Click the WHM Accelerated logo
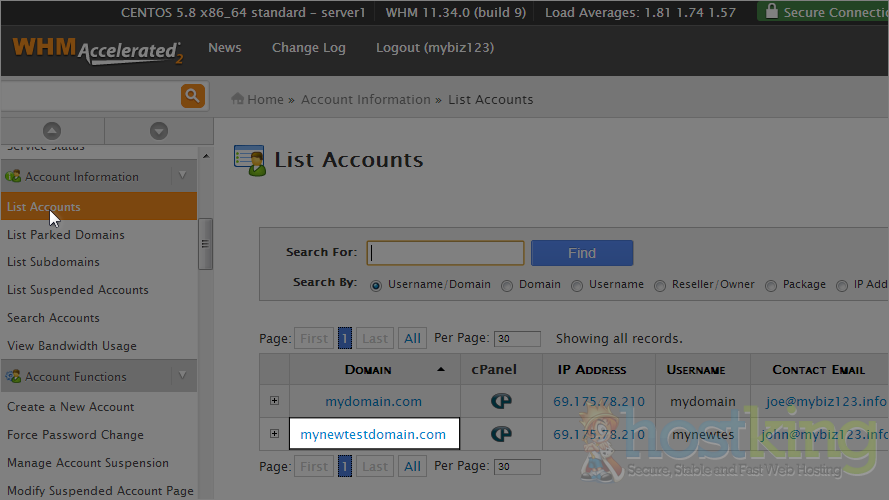 pyautogui.click(x=97, y=50)
